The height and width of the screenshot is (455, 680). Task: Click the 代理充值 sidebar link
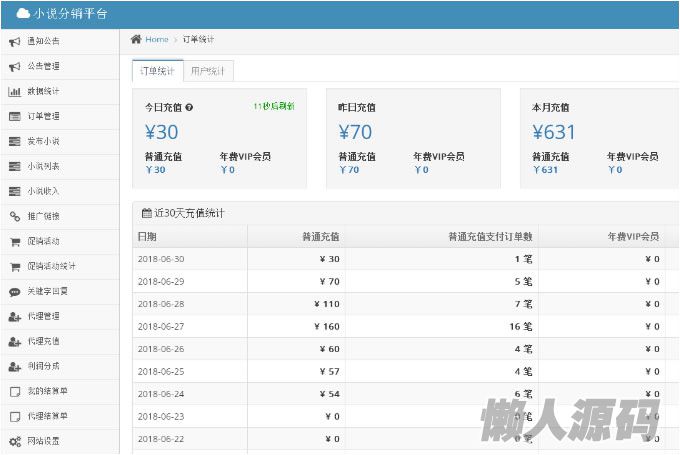[x=44, y=341]
